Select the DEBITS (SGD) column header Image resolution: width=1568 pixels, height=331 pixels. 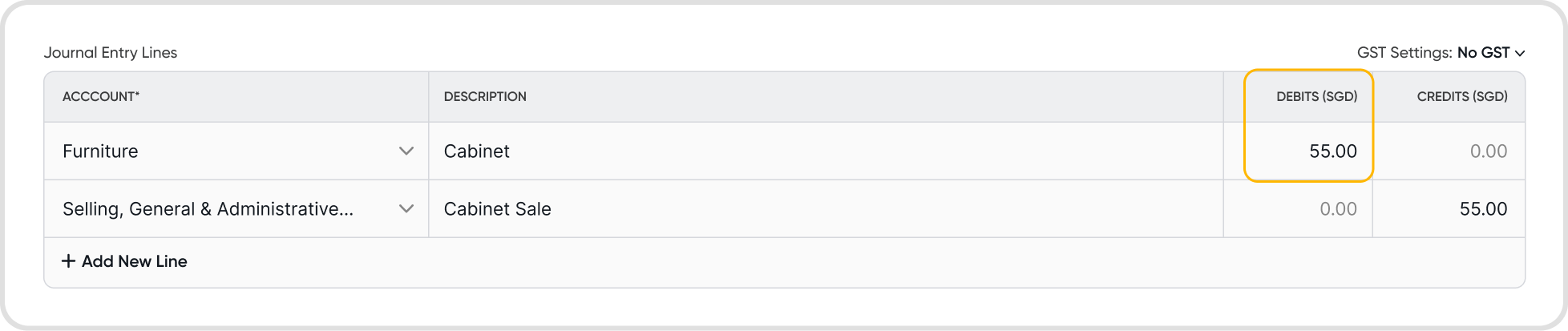pyautogui.click(x=1316, y=96)
